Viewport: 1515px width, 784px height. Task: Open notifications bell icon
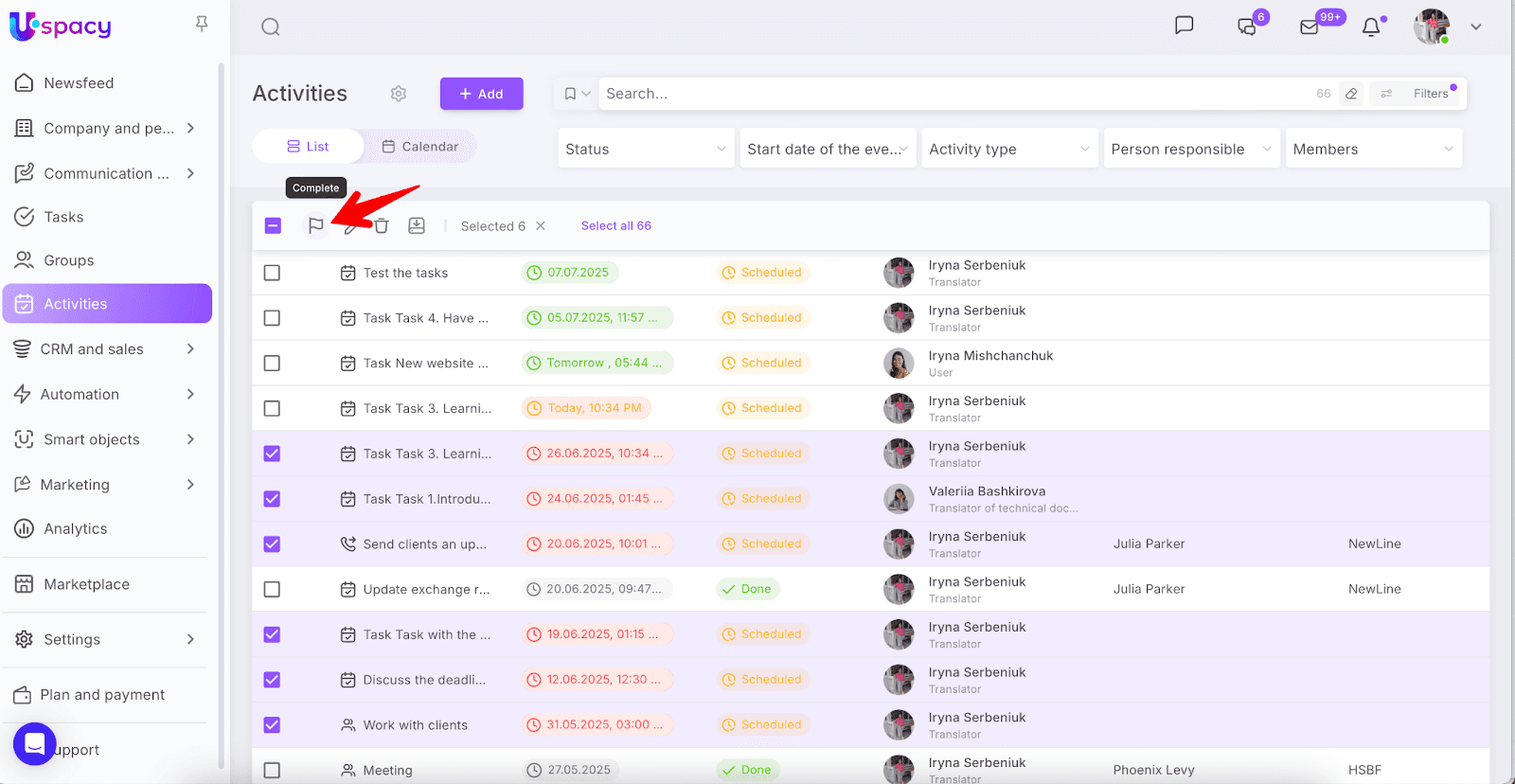tap(1371, 27)
